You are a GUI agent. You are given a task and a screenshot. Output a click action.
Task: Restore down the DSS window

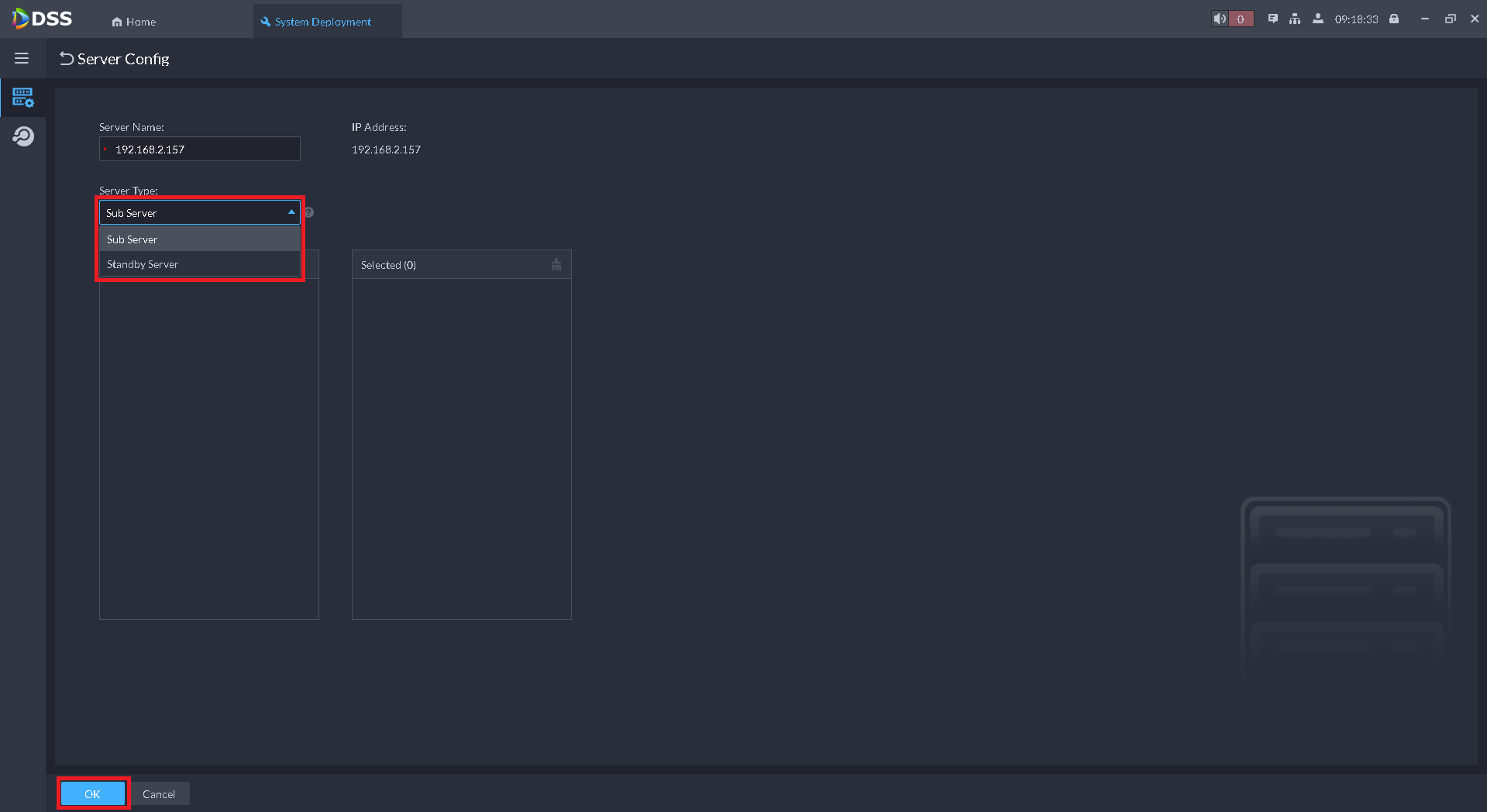pos(1450,19)
